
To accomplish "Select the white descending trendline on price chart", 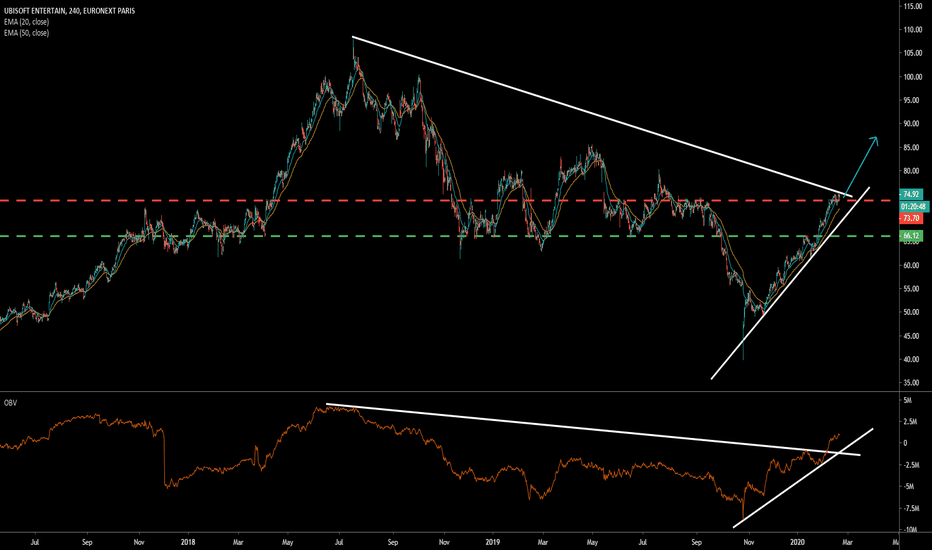I will point(602,117).
